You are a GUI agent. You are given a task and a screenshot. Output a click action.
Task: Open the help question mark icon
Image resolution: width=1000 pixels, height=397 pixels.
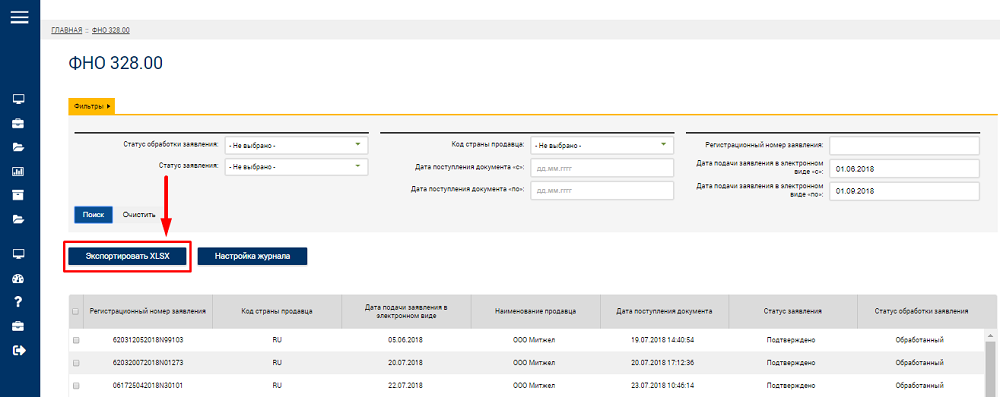pyautogui.click(x=18, y=302)
